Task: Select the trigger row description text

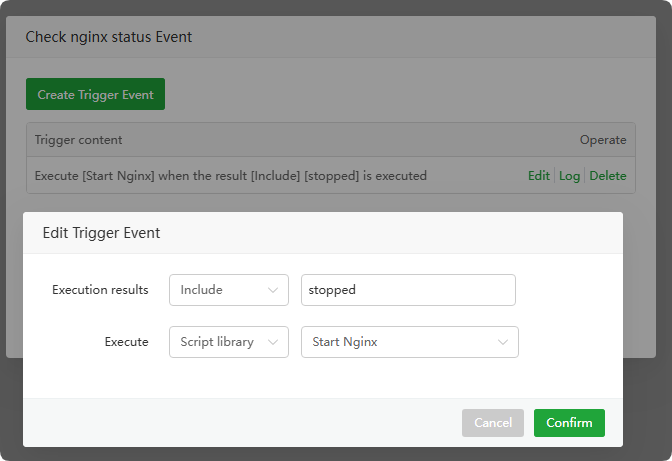Action: pos(230,176)
